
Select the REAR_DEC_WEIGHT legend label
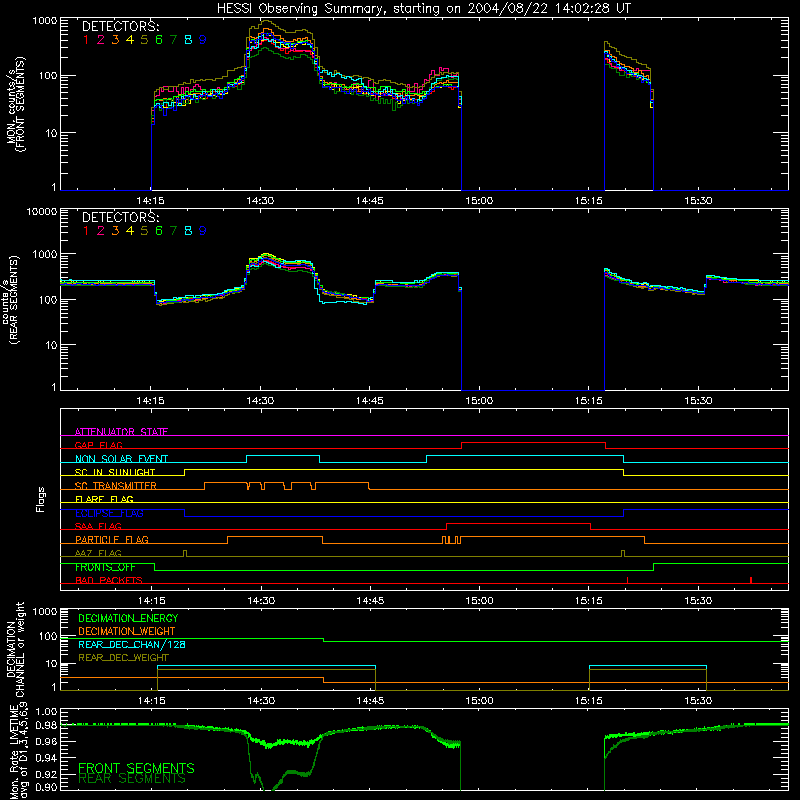[x=123, y=658]
